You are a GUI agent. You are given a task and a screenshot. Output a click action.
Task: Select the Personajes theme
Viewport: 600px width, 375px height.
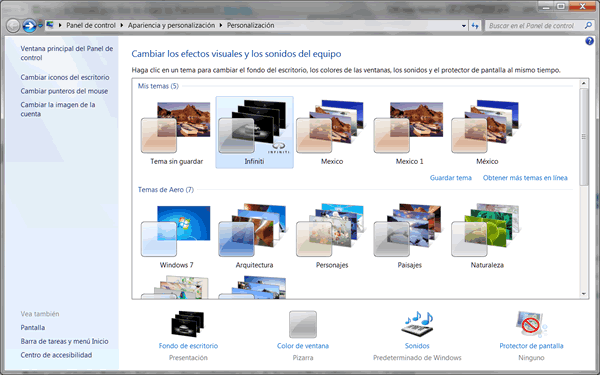point(332,236)
